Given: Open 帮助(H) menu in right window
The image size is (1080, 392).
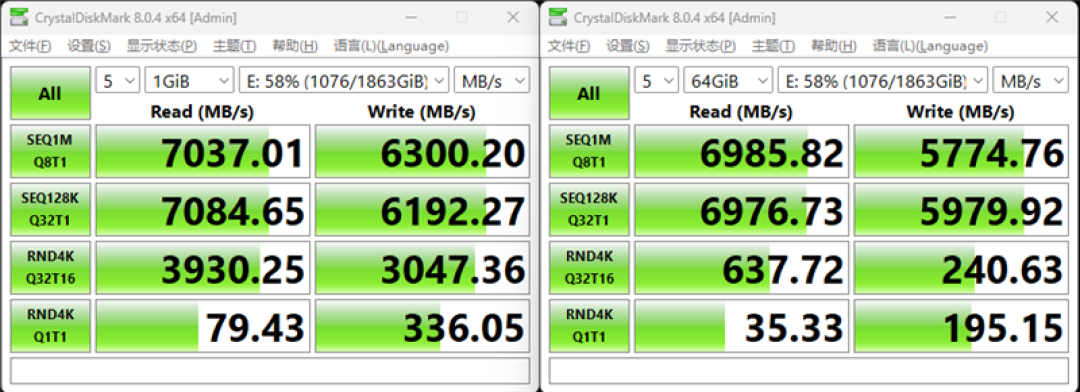Looking at the screenshot, I should click(833, 46).
